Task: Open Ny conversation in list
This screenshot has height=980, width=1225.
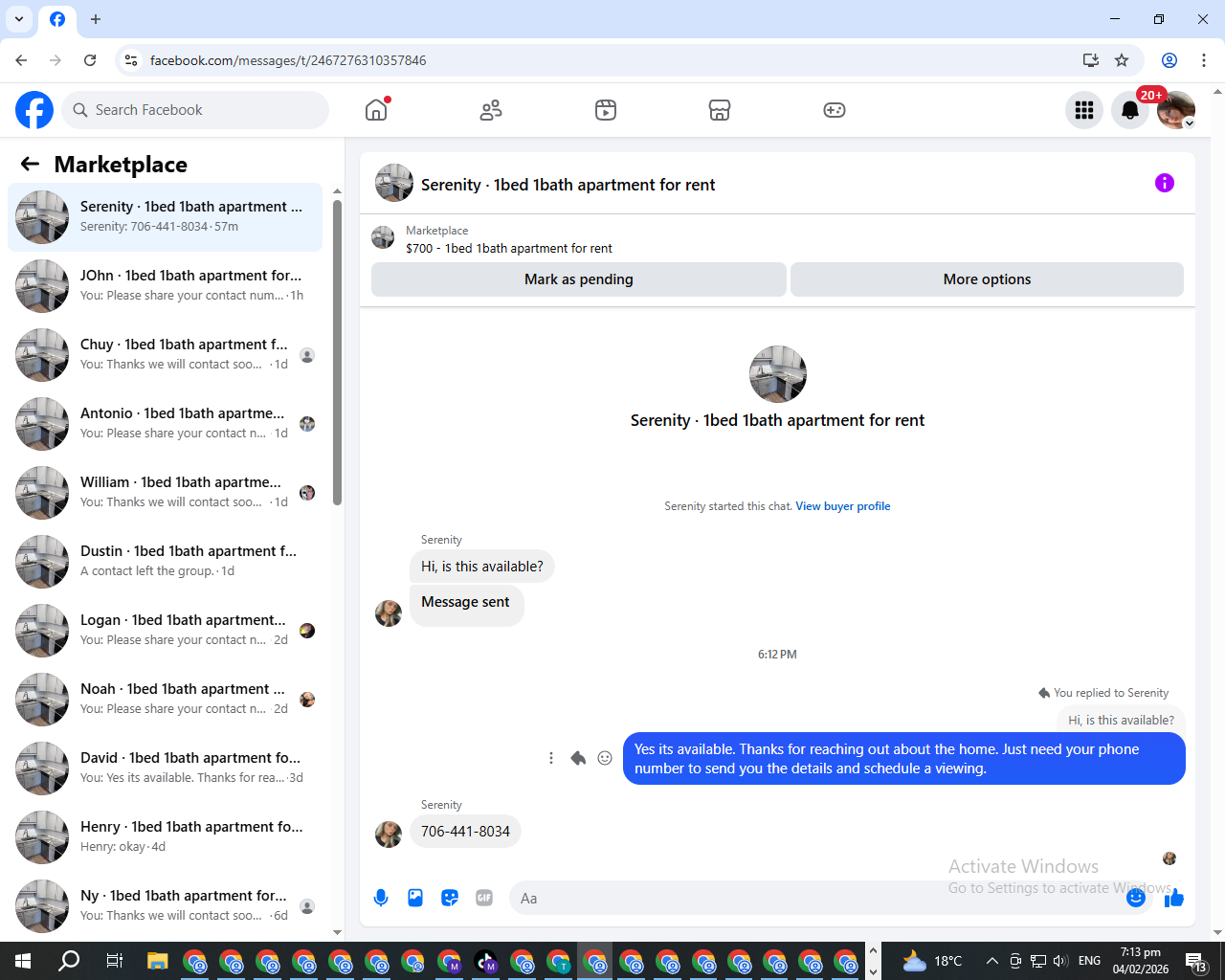Action: coord(165,906)
